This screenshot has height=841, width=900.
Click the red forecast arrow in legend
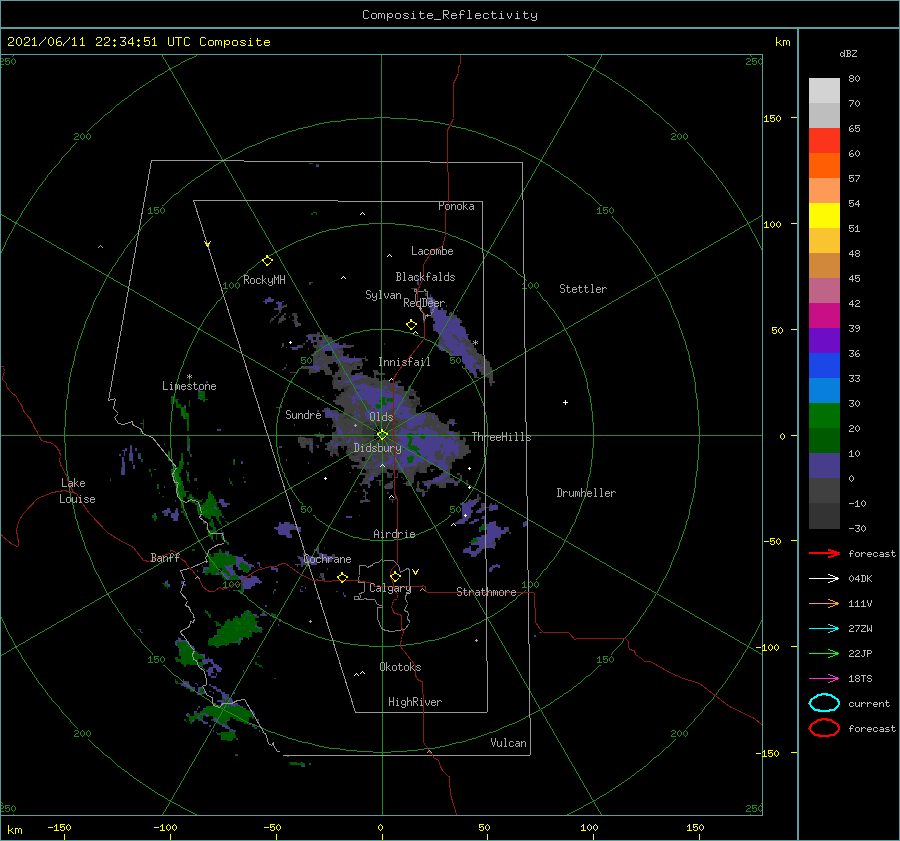click(x=824, y=553)
